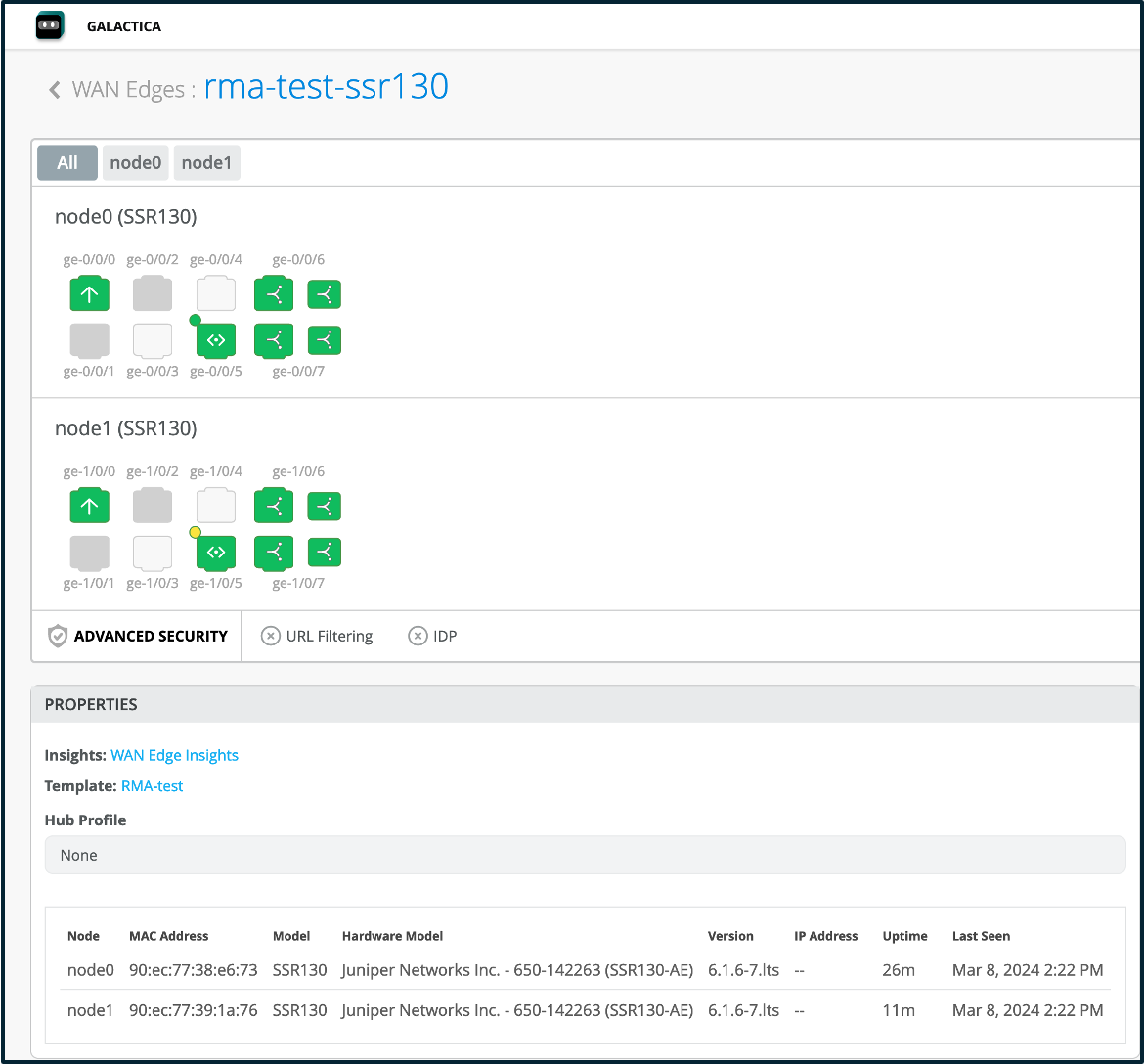The image size is (1144, 1064).
Task: Switch to the node0 tab
Action: pos(135,163)
